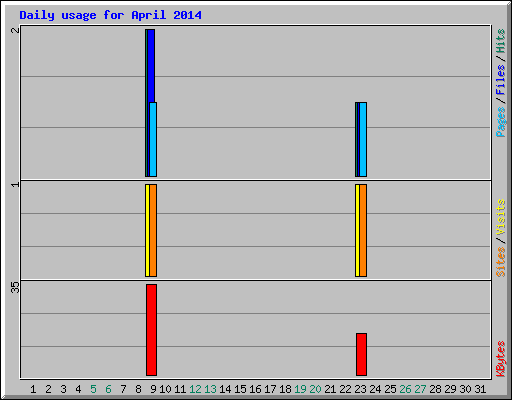
Task: Click the 'Files' legend label
Action: (x=501, y=80)
